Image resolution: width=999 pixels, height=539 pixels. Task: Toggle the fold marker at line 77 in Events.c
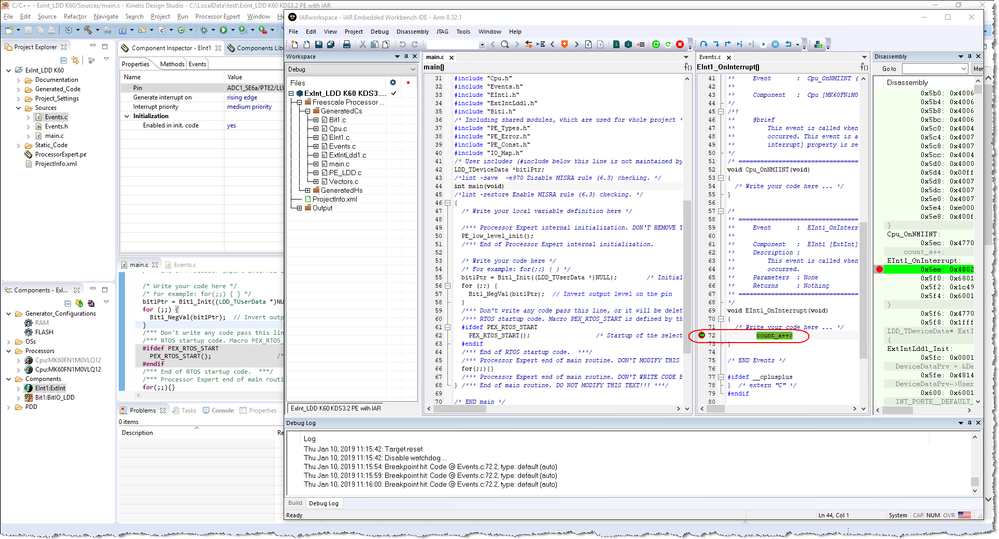[x=721, y=377]
